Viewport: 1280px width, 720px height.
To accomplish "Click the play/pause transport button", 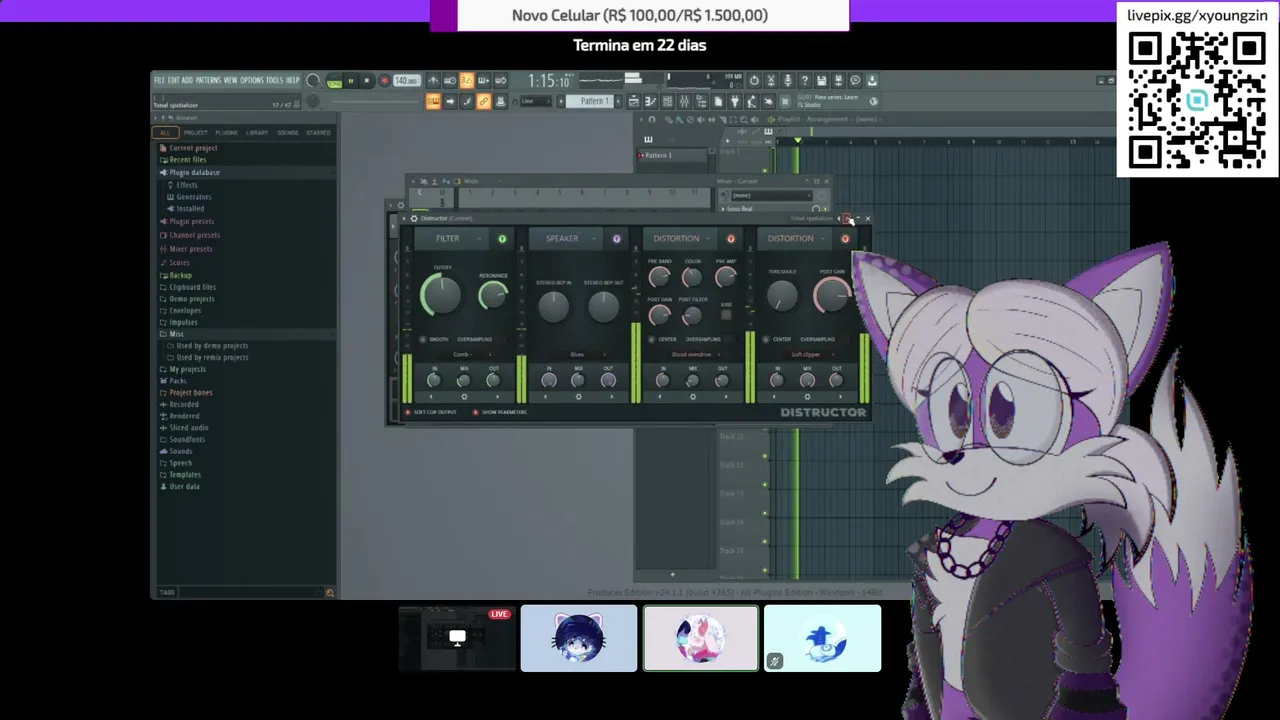I will tap(350, 81).
